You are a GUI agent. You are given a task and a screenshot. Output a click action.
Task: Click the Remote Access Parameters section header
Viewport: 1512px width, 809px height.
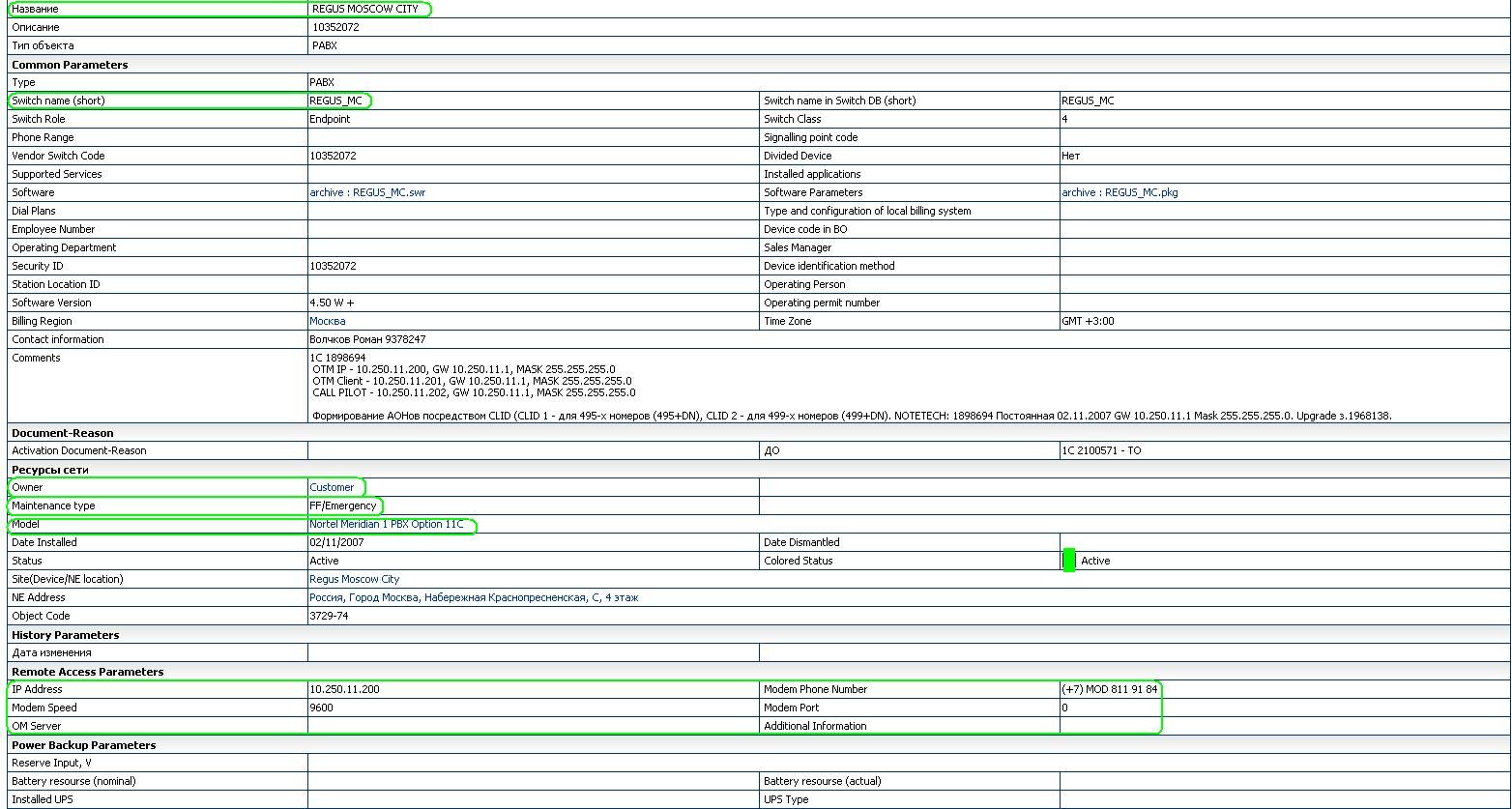pos(88,672)
